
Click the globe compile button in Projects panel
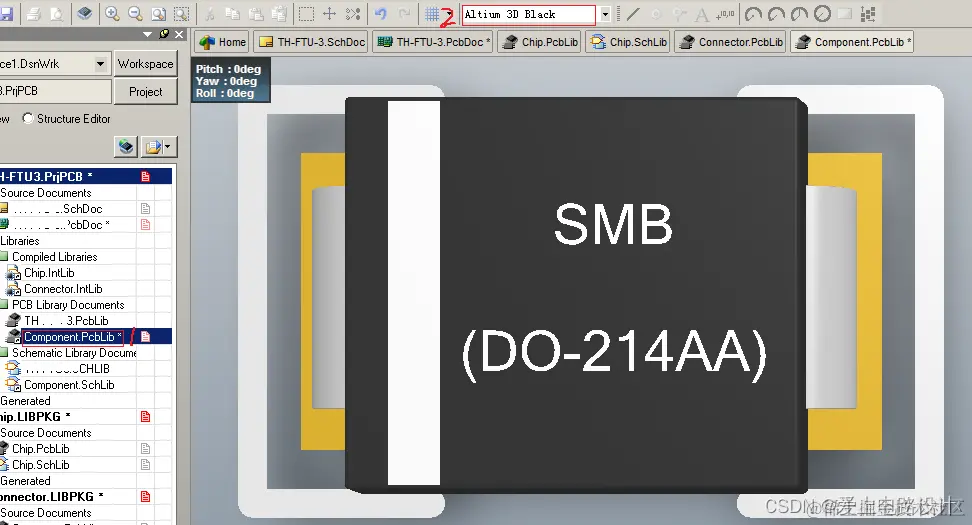126,147
